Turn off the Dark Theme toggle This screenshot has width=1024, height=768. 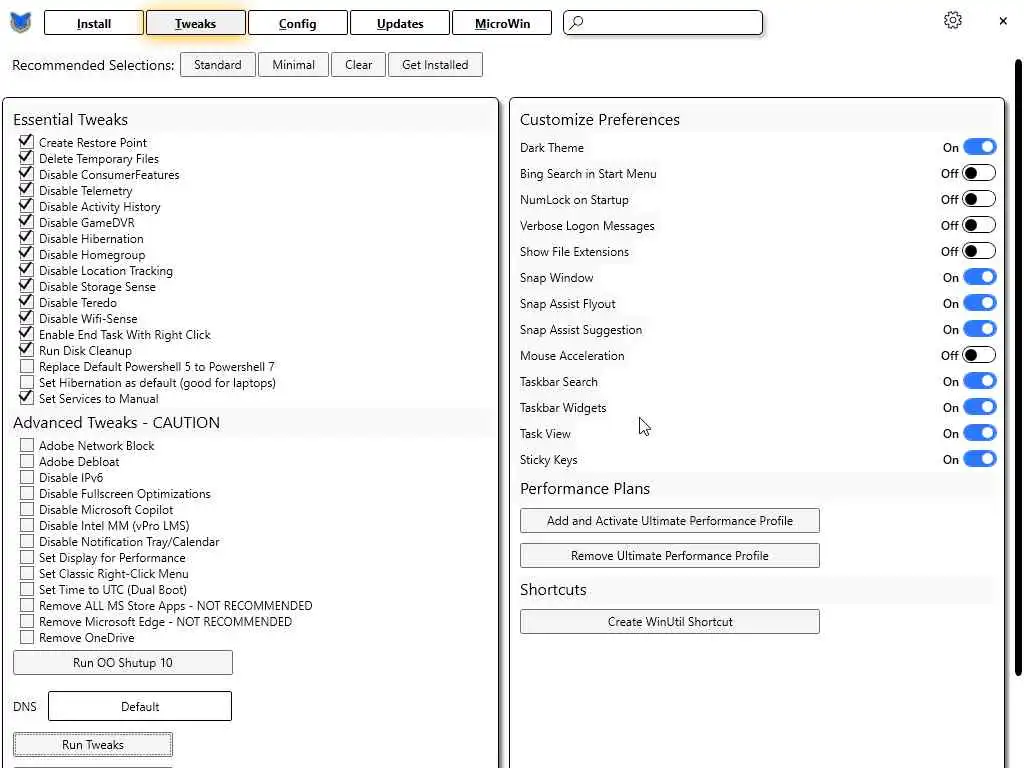979,147
